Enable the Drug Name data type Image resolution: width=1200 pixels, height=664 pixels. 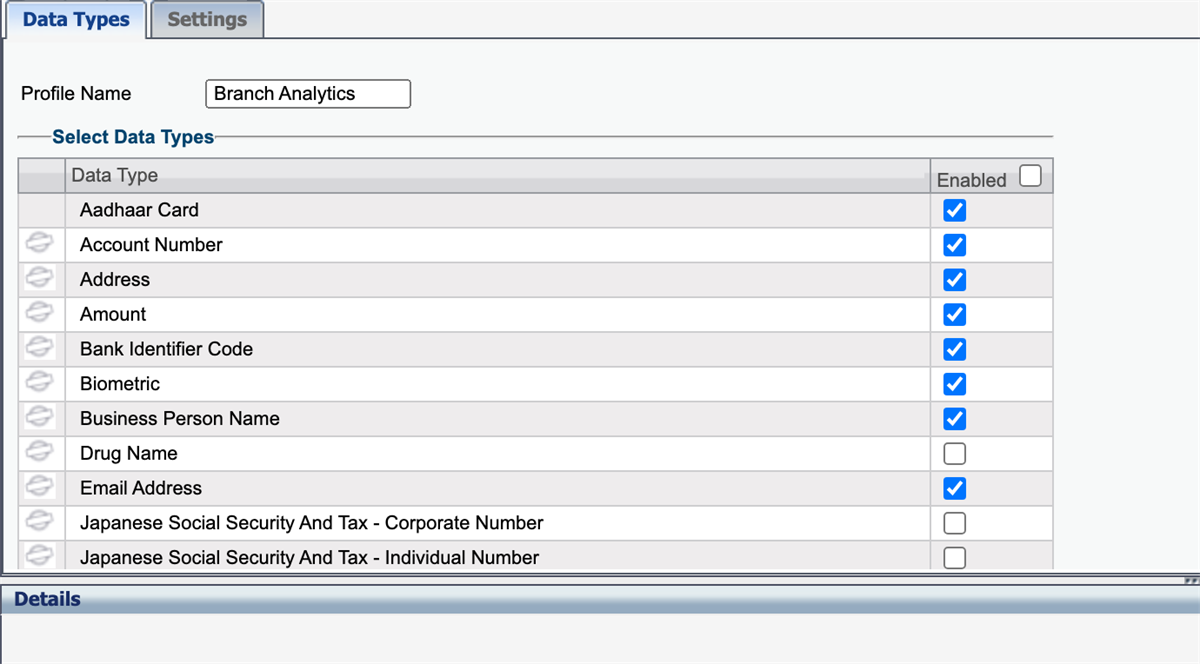tap(955, 454)
